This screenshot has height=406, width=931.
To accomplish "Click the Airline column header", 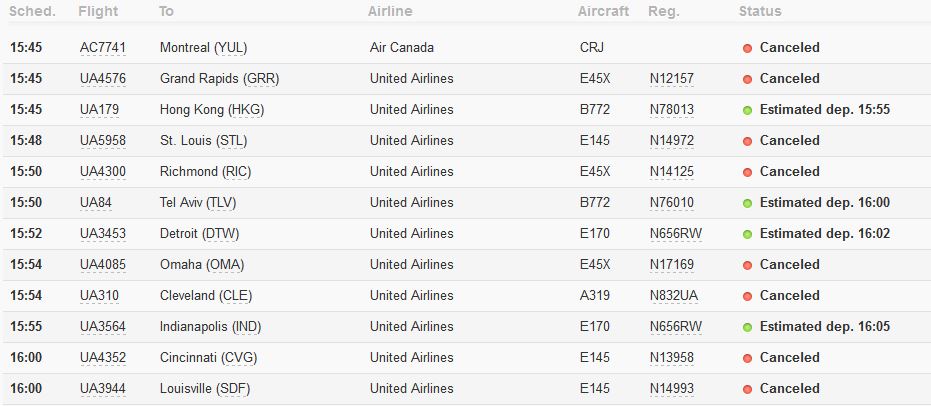I will pos(390,12).
